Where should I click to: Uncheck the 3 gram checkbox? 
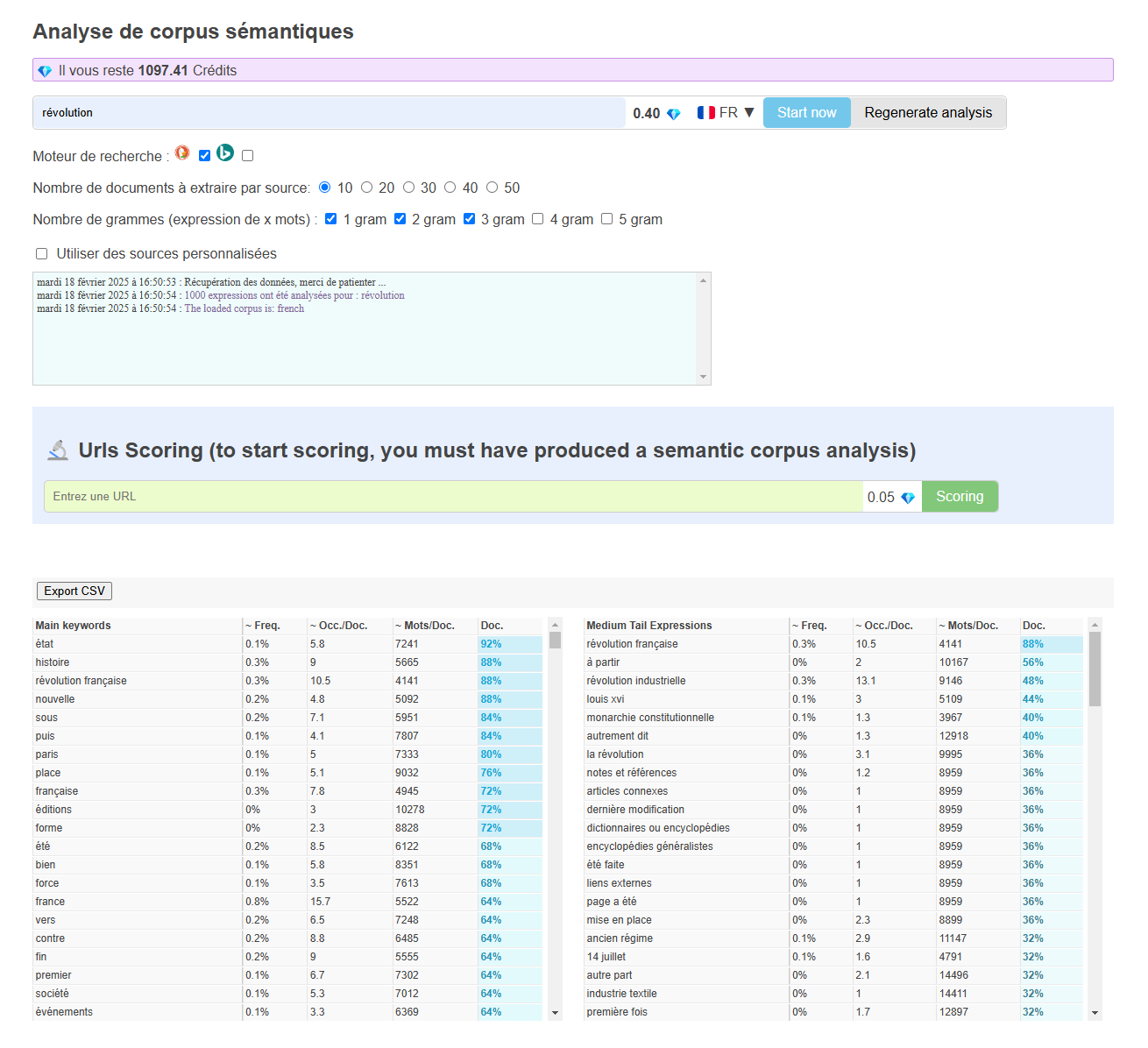469,219
